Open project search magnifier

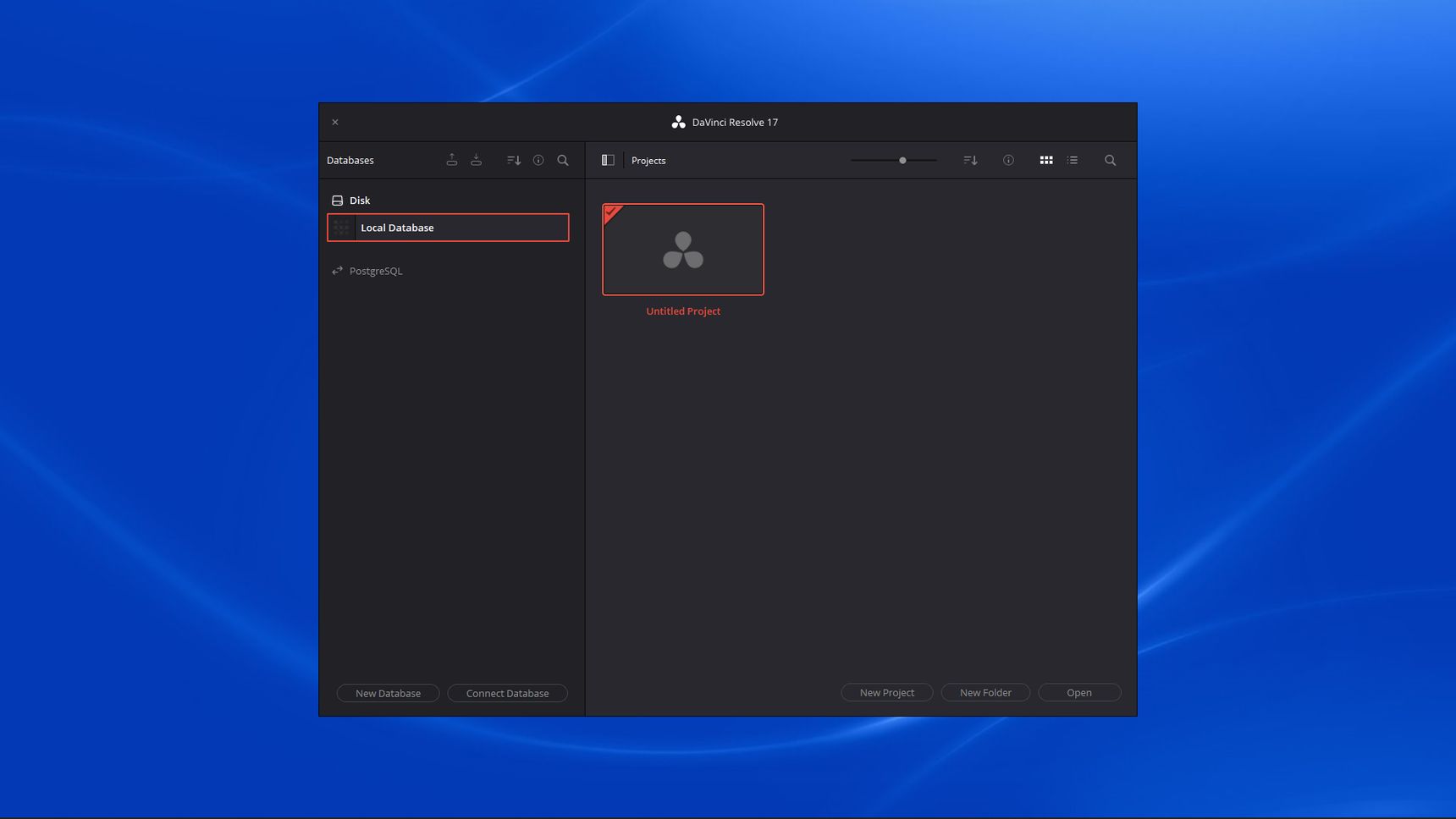click(x=1111, y=160)
